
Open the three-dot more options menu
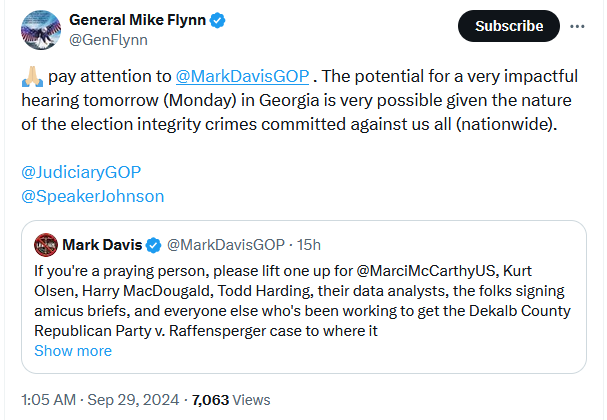577,26
